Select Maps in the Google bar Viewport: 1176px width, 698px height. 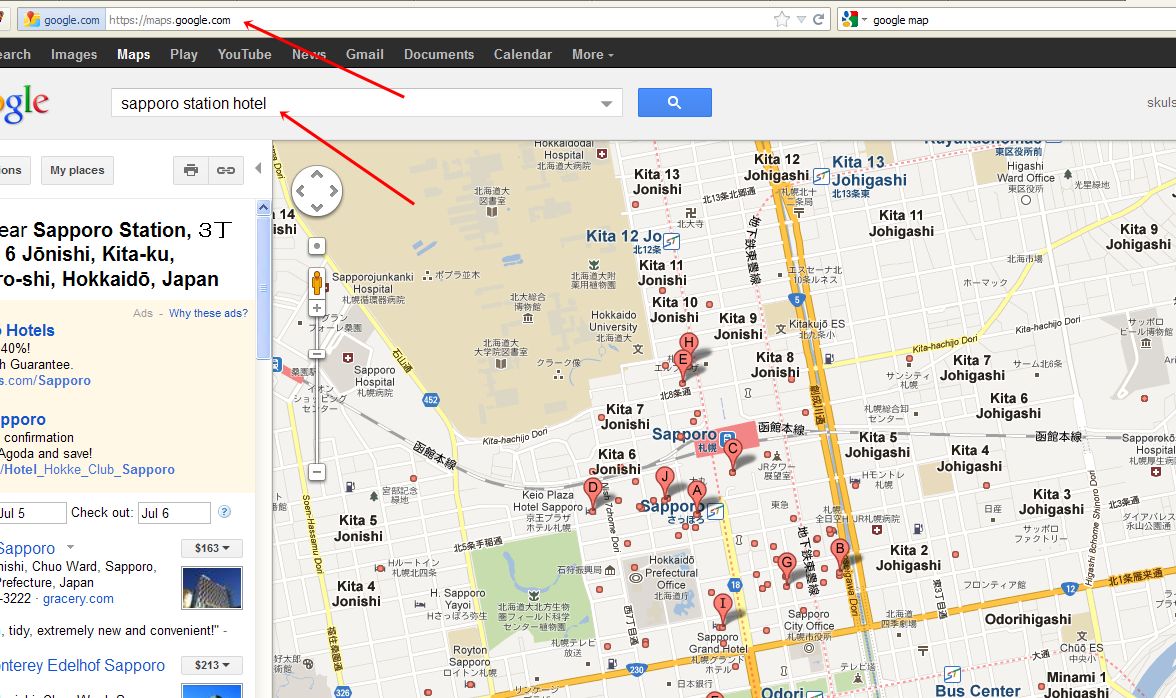(x=134, y=54)
